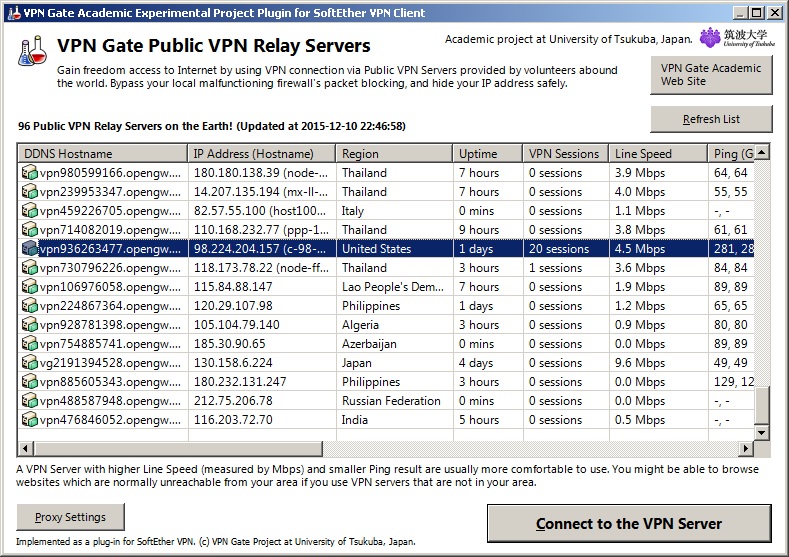This screenshot has height=557, width=789.
Task: Sort by the VPN Sessions column header
Action: [566, 153]
